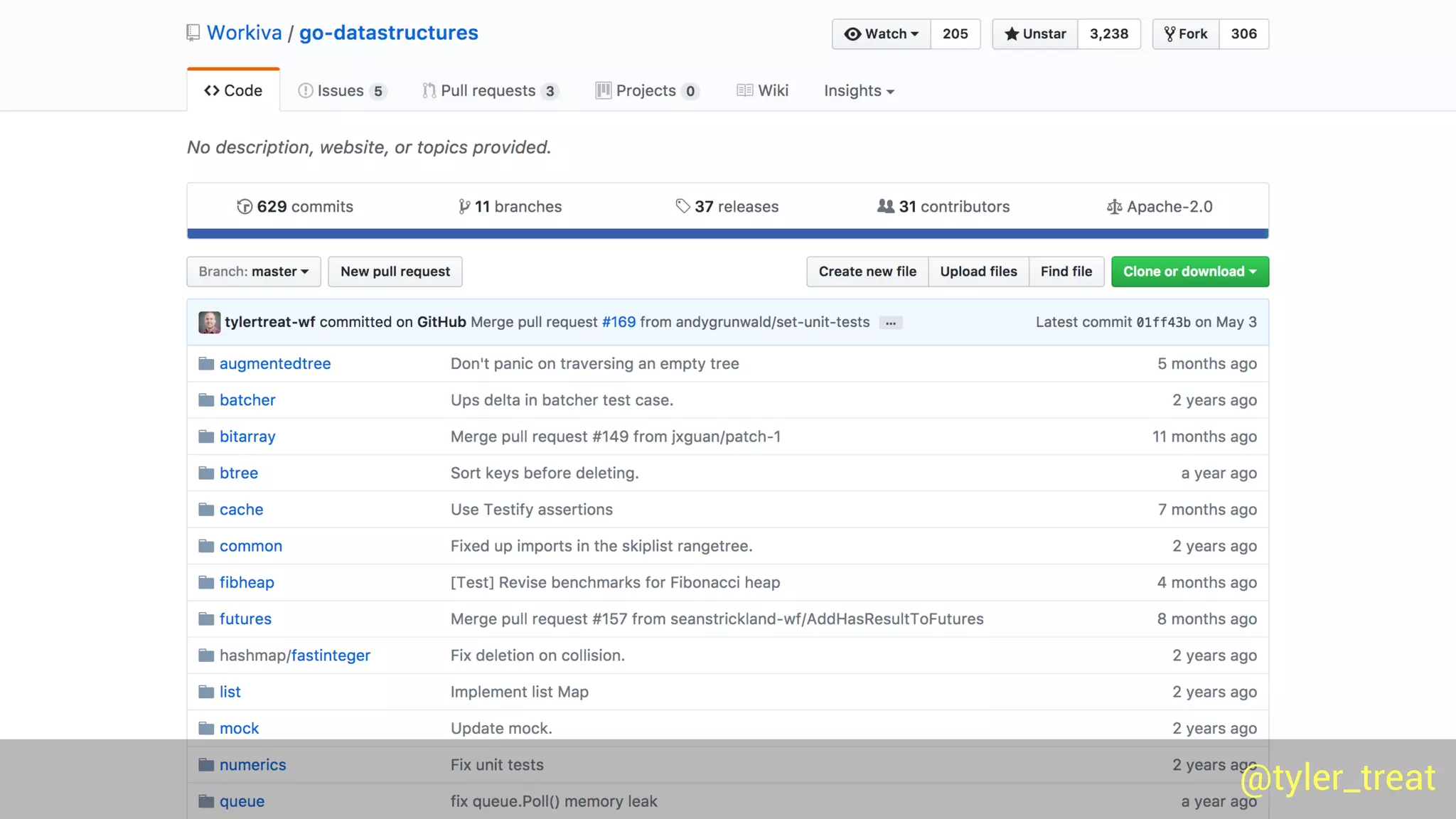The image size is (1456, 819).
Task: Click the repository book icon beside Workiva
Action: [x=193, y=33]
